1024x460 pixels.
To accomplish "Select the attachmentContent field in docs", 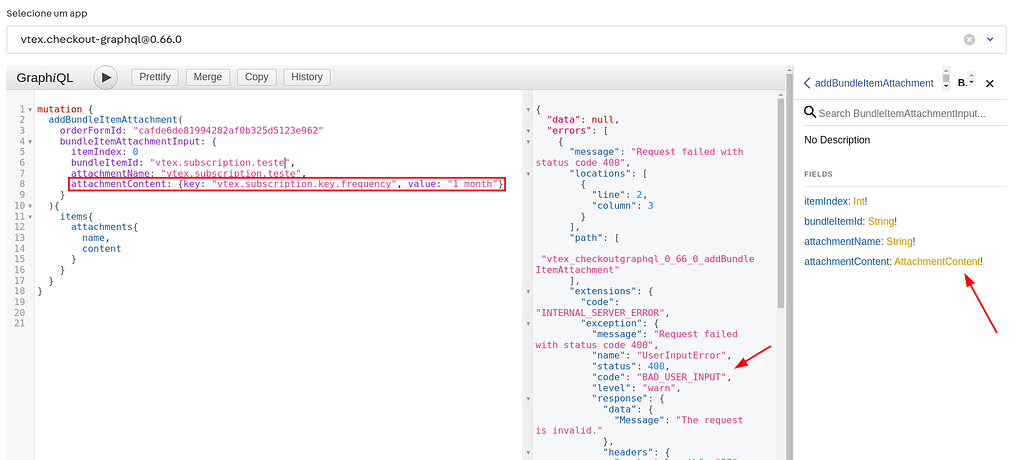I will click(847, 261).
